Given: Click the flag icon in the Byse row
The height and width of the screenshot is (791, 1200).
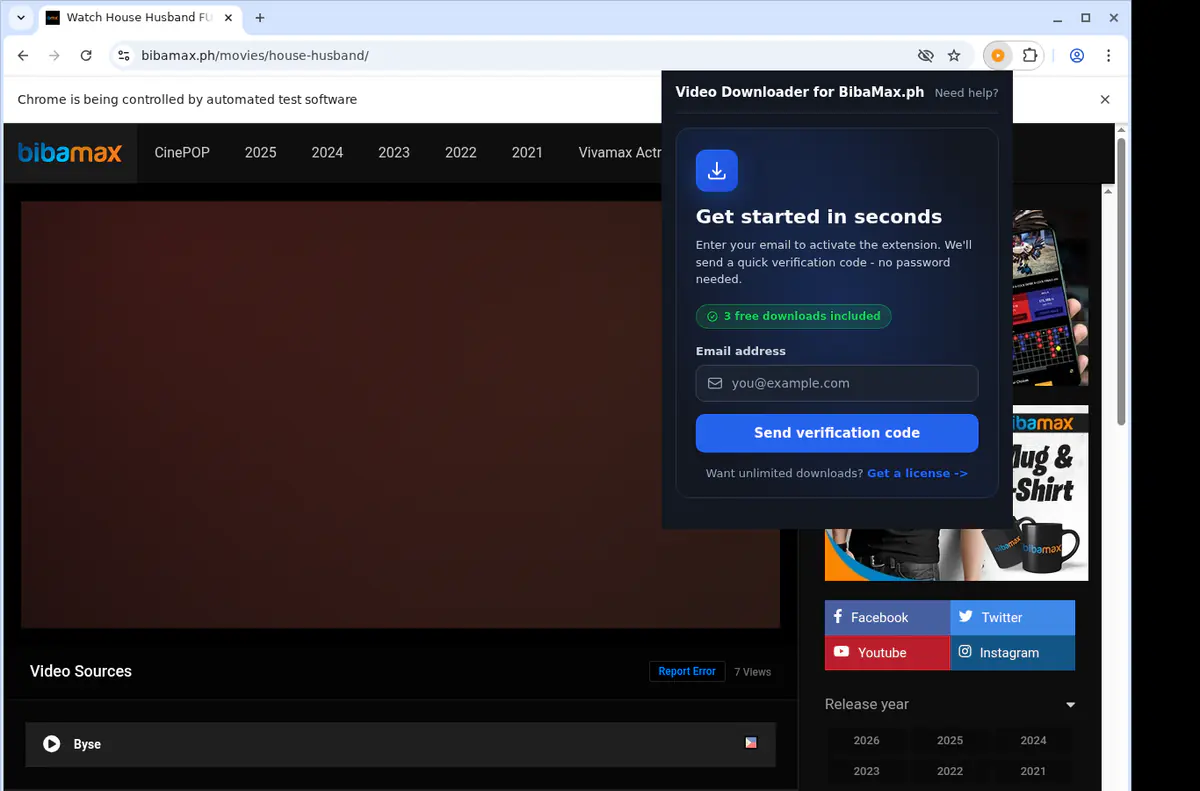Looking at the screenshot, I should click(x=751, y=743).
